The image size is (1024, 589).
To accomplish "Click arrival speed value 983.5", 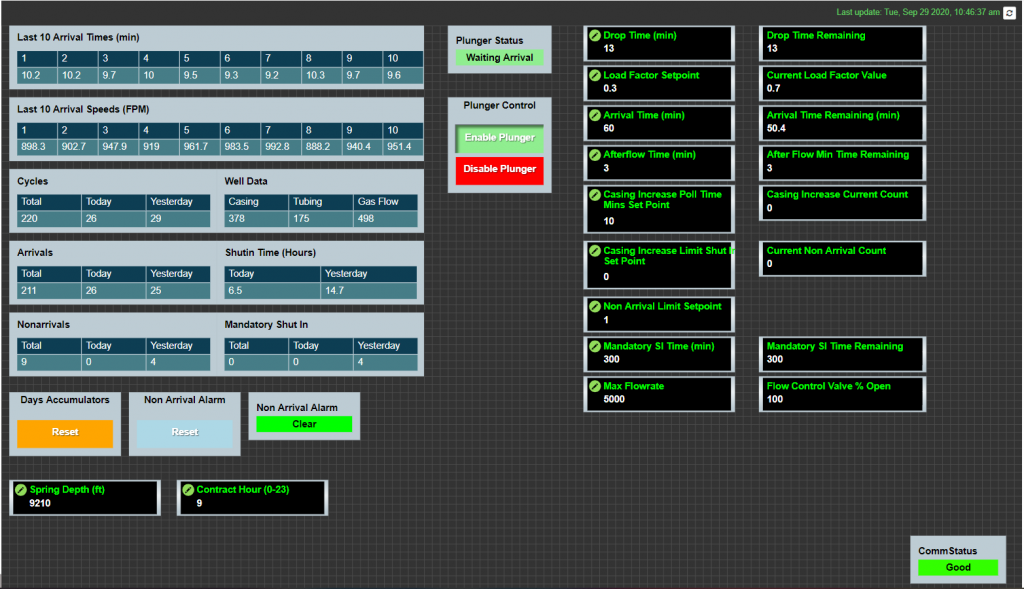I will (x=240, y=147).
